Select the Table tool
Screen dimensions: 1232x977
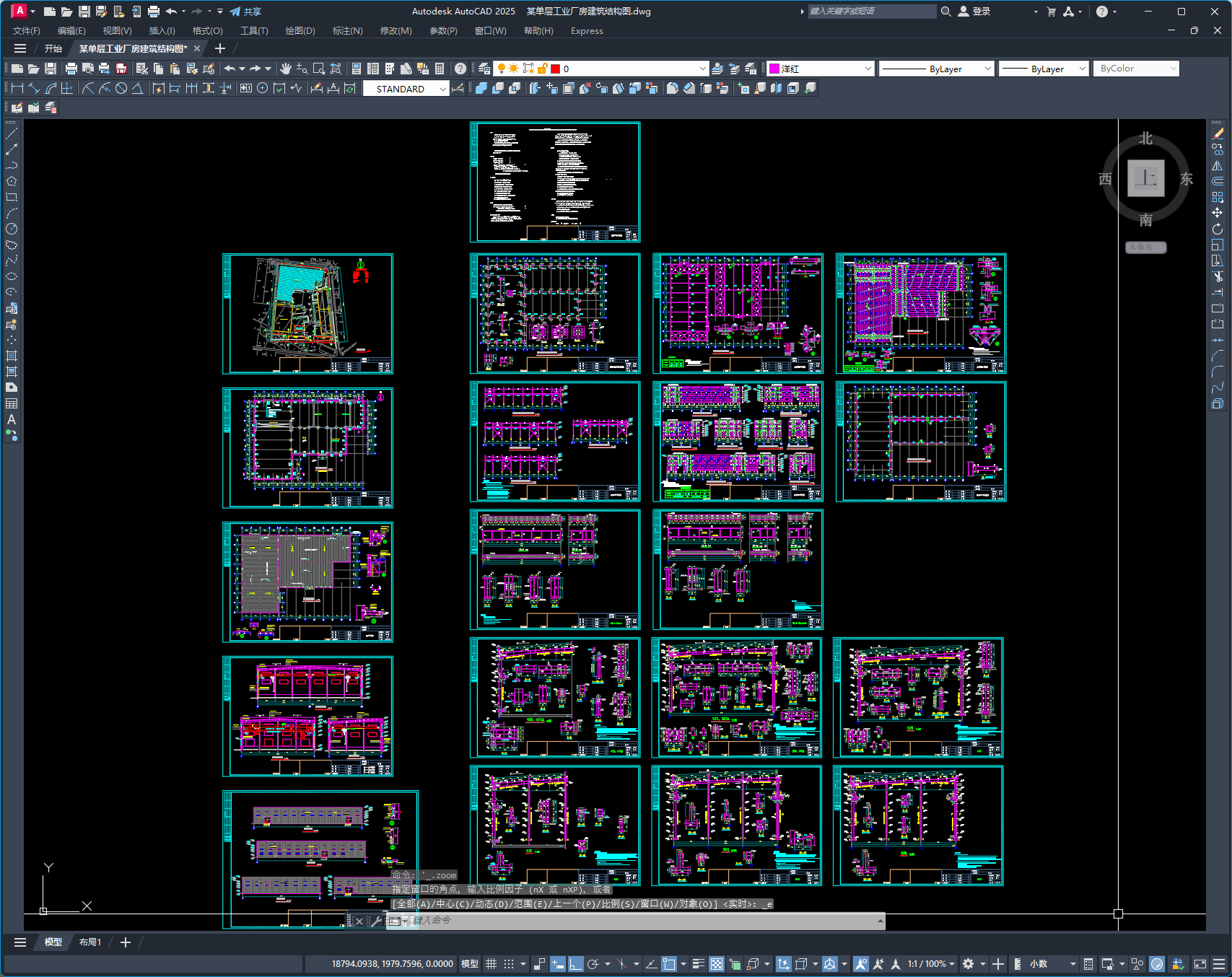(x=12, y=403)
